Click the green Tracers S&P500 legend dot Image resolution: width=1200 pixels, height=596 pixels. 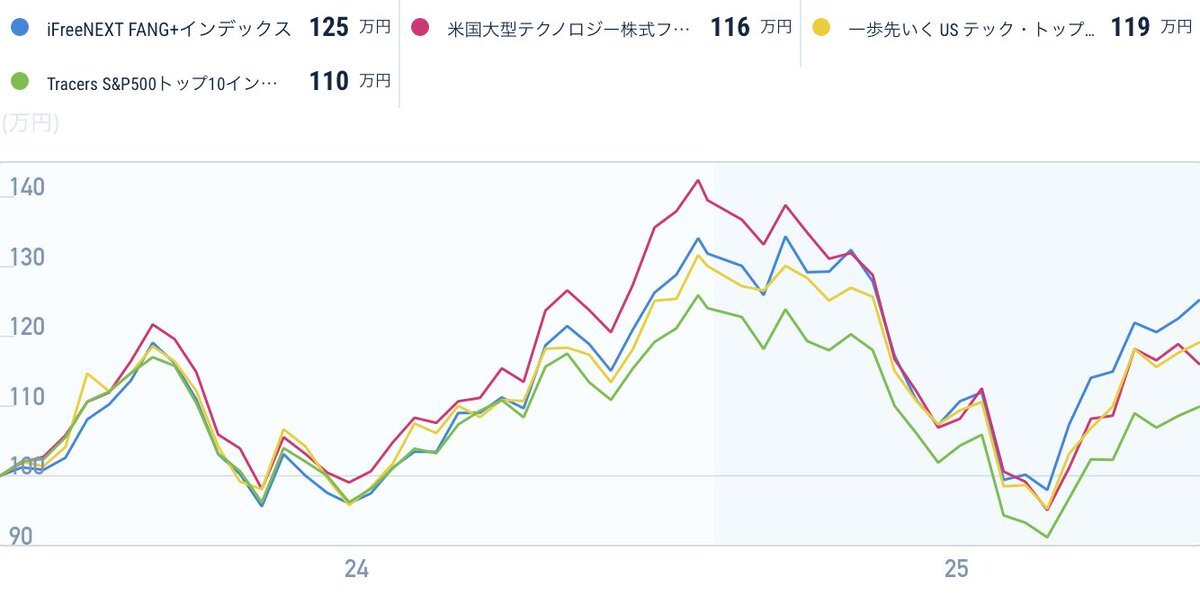coord(19,80)
